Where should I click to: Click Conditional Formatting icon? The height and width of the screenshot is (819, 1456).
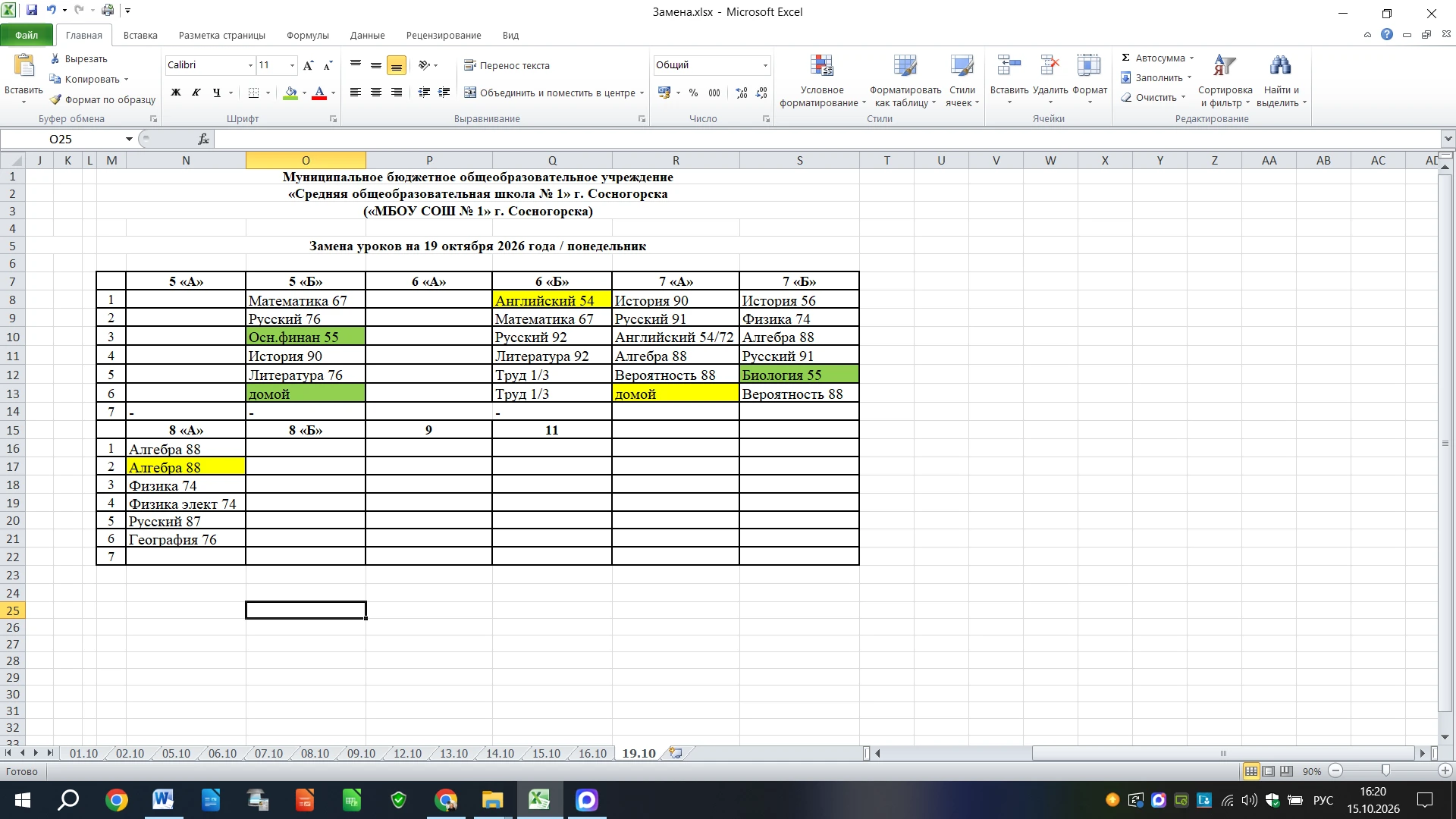pyautogui.click(x=822, y=67)
